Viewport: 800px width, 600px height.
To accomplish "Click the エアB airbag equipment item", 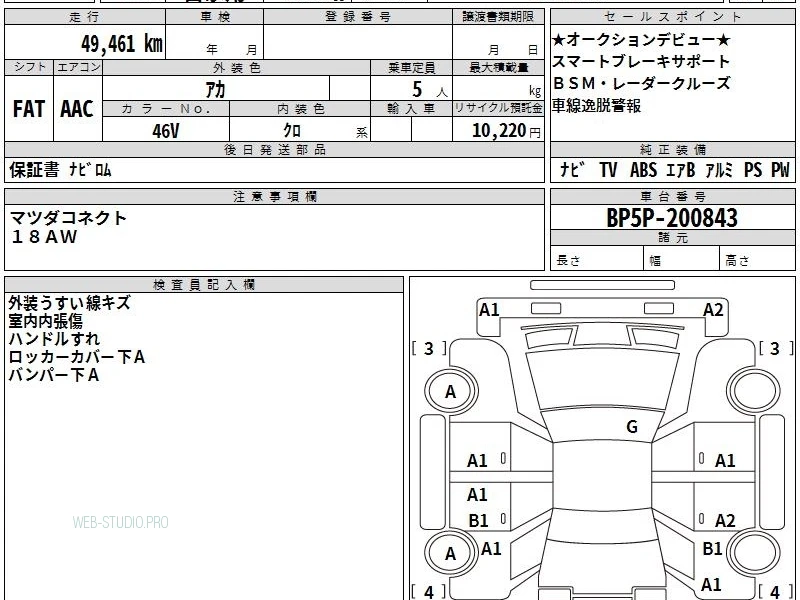I will pos(681,170).
